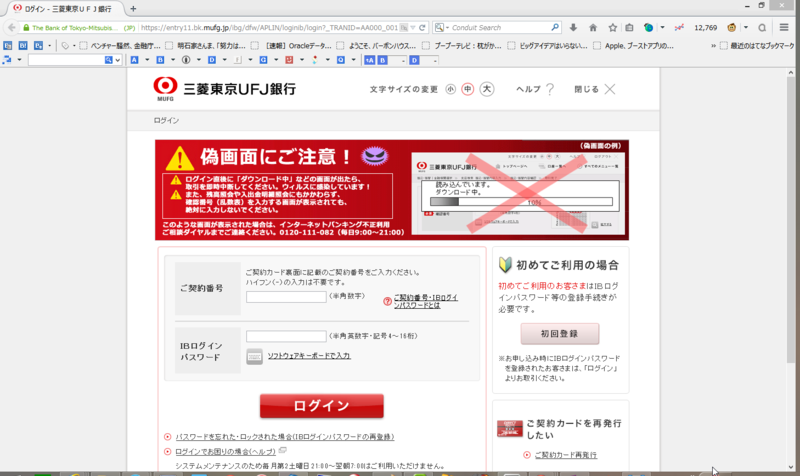Click the tag icon in bookmarks toolbar
This screenshot has width=800, height=476.
tap(65, 45)
